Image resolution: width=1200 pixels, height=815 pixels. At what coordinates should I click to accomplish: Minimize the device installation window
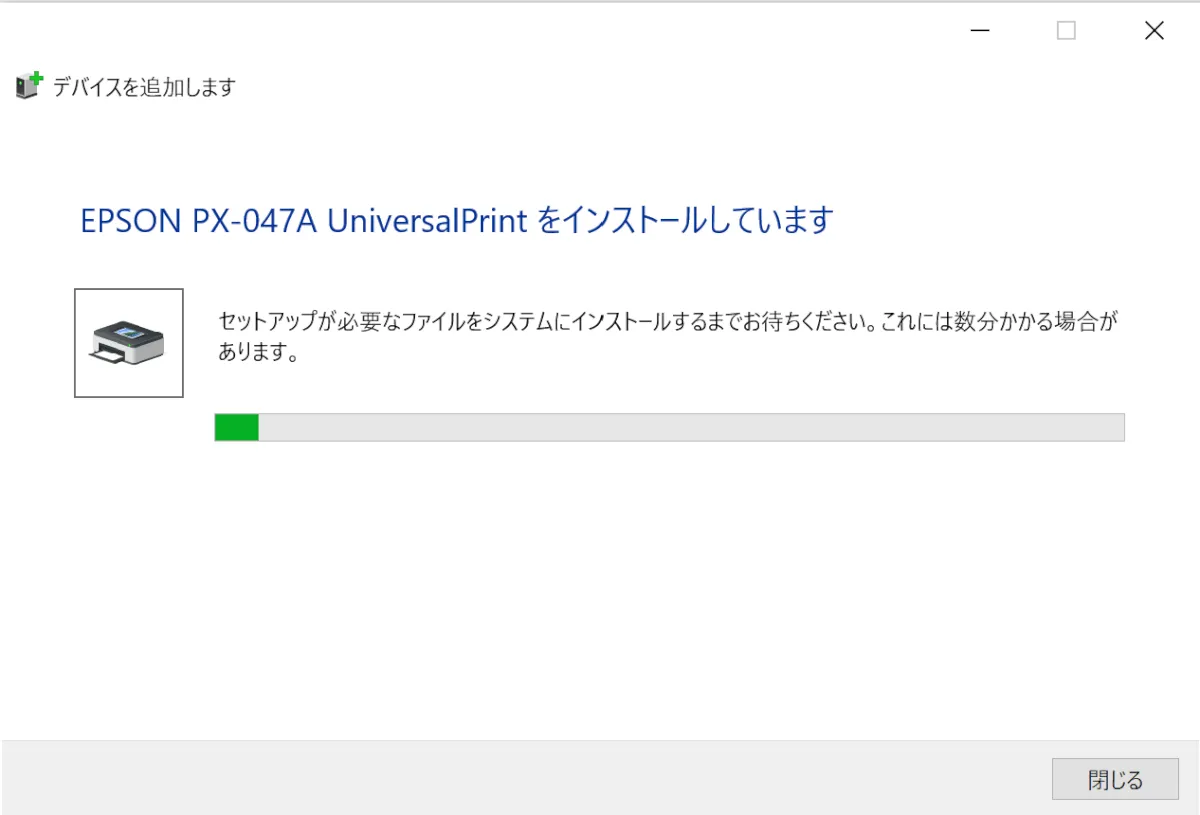(x=980, y=31)
